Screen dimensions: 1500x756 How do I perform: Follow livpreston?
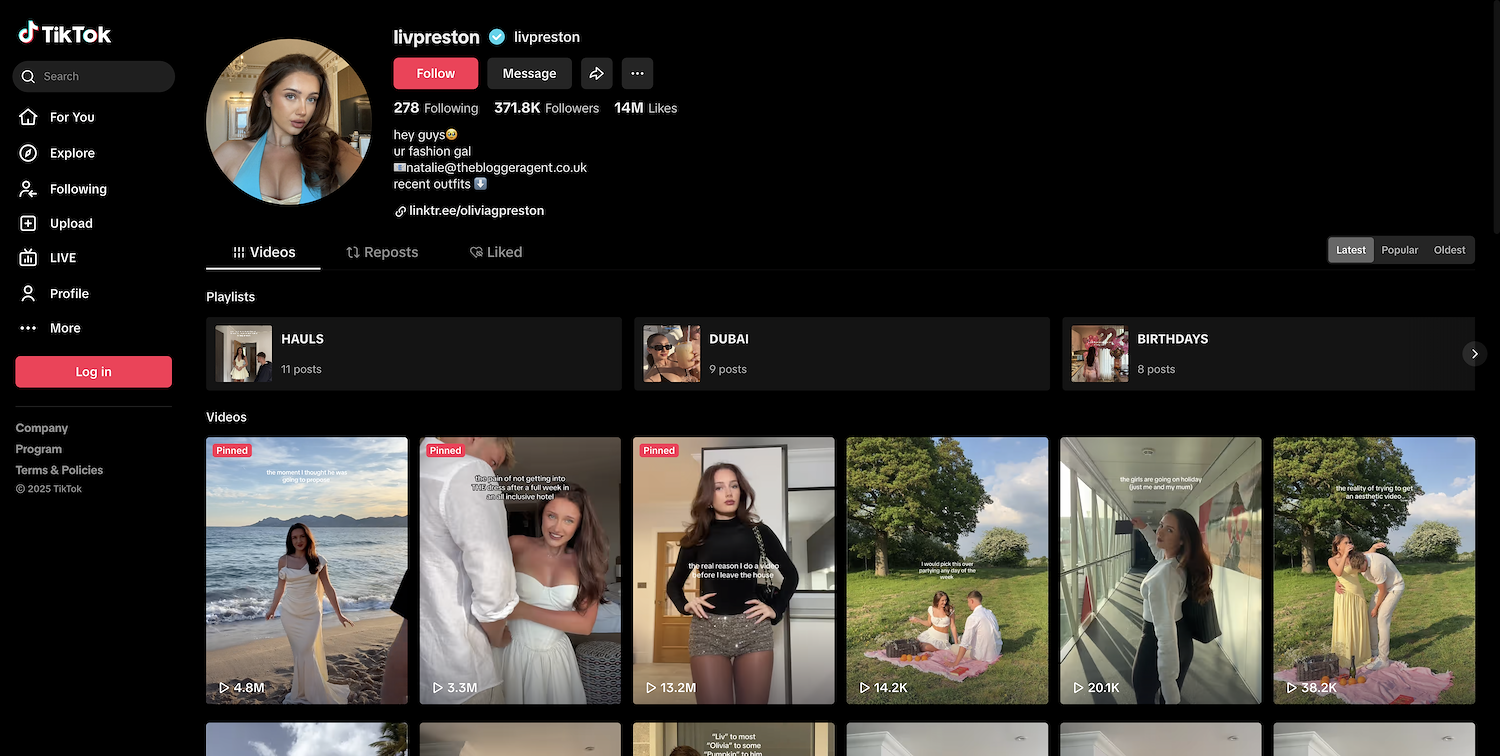[435, 73]
